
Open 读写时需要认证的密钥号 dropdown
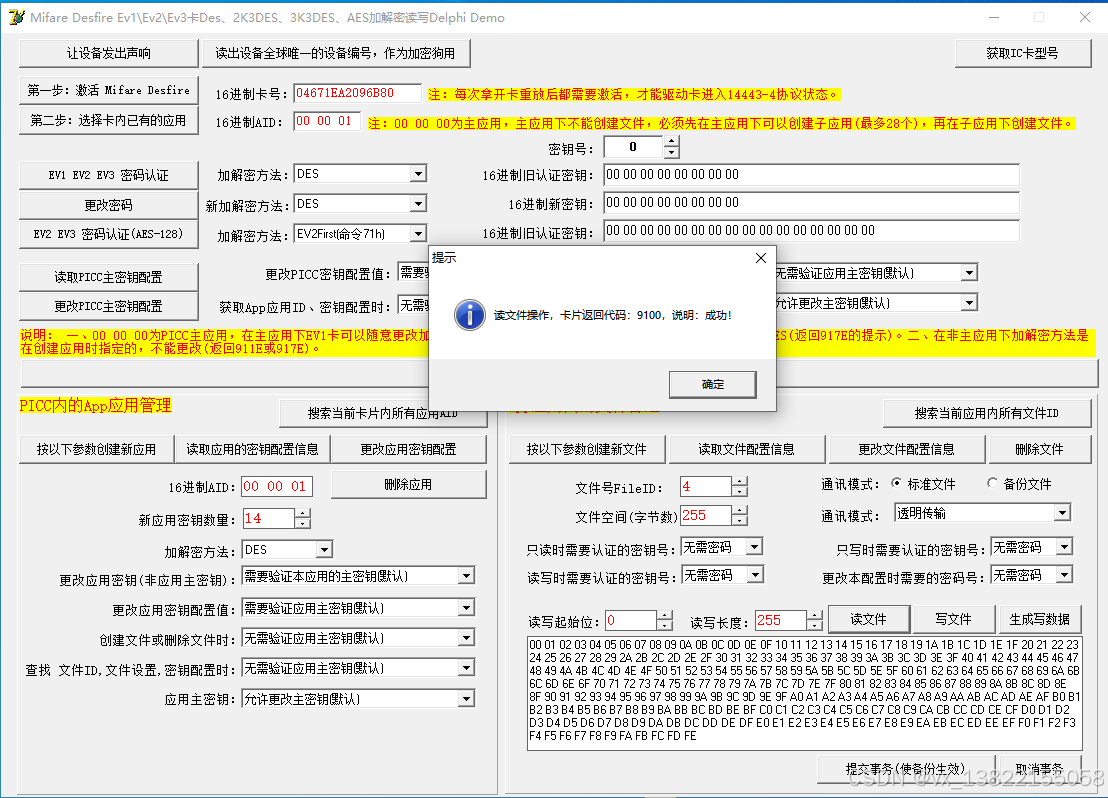click(755, 575)
